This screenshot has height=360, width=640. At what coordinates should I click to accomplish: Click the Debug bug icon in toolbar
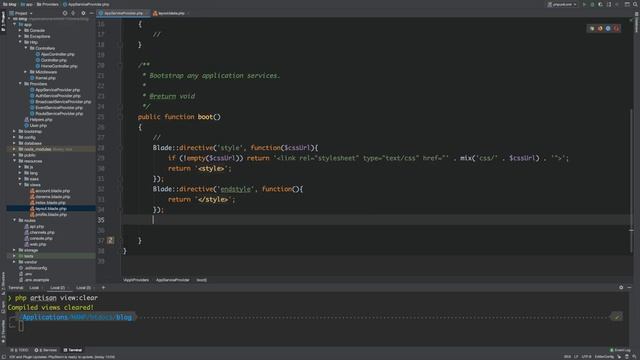592,4
